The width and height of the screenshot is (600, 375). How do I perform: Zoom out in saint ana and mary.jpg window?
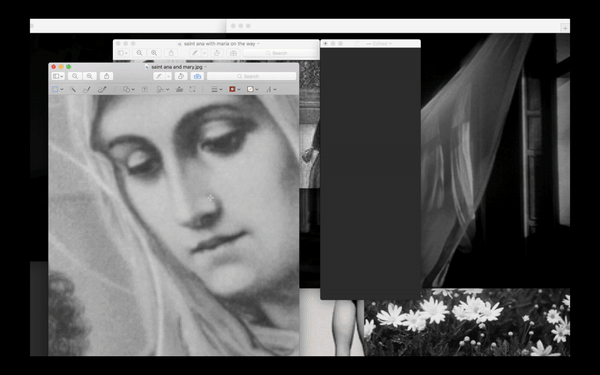[x=75, y=76]
